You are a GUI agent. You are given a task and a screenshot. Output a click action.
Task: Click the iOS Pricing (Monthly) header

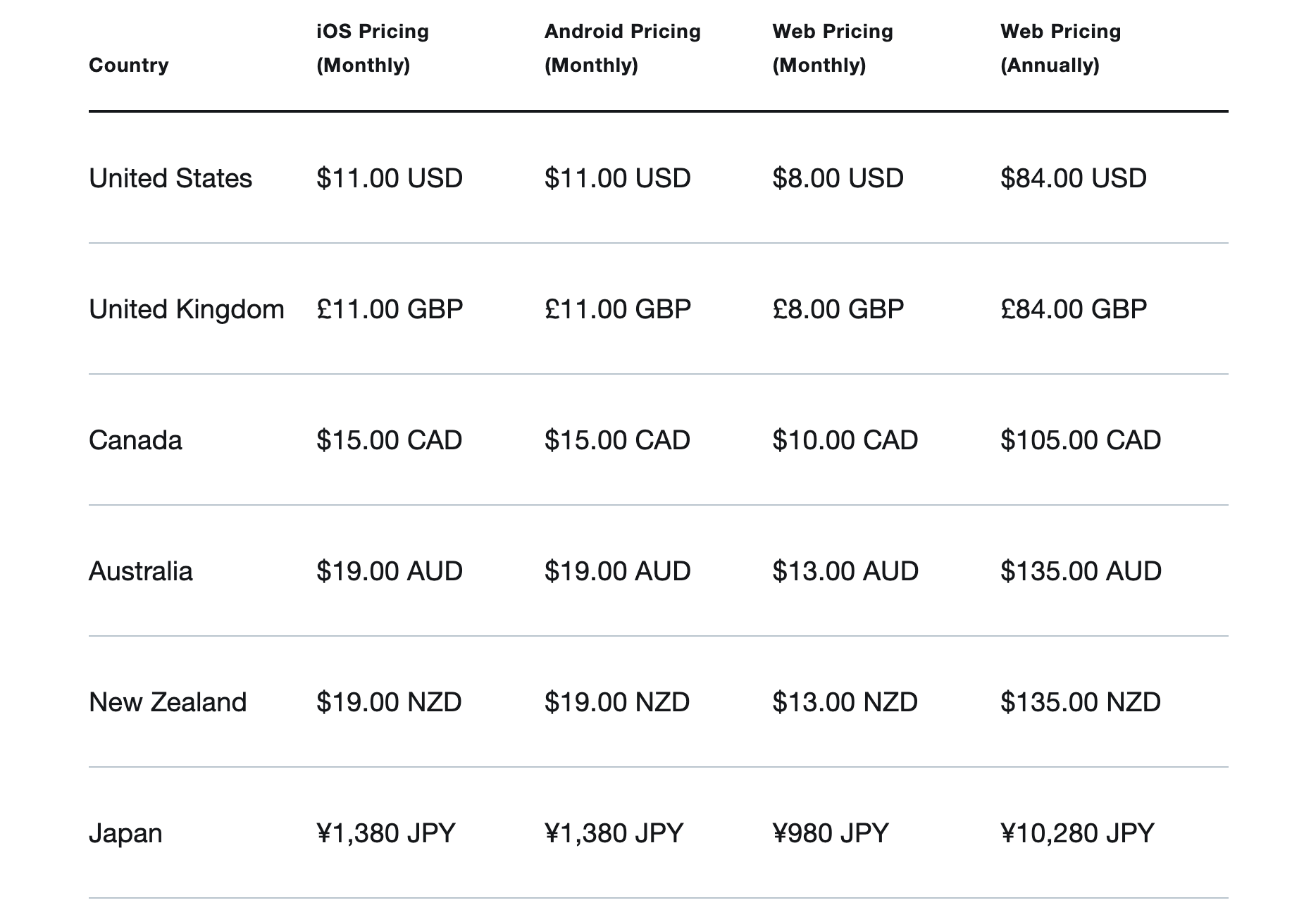pyautogui.click(x=373, y=49)
